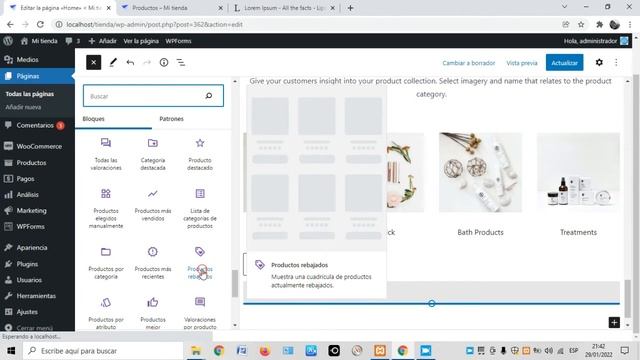Close the block inserter with X button
The width and height of the screenshot is (640, 360).
coord(93,62)
